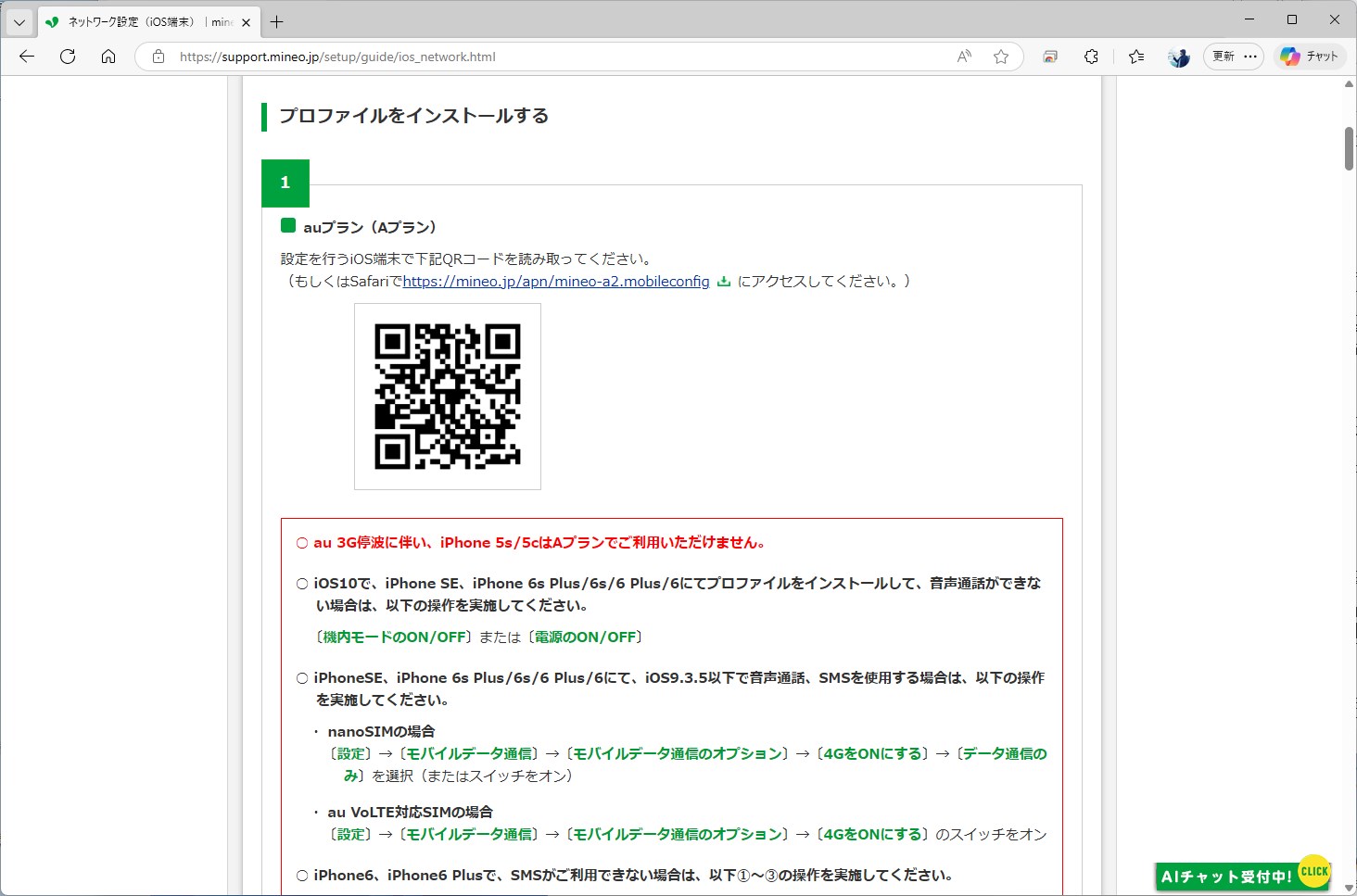Open the mineo-a2.mobileconfig hyperlink
1357x896 pixels.
[x=555, y=281]
